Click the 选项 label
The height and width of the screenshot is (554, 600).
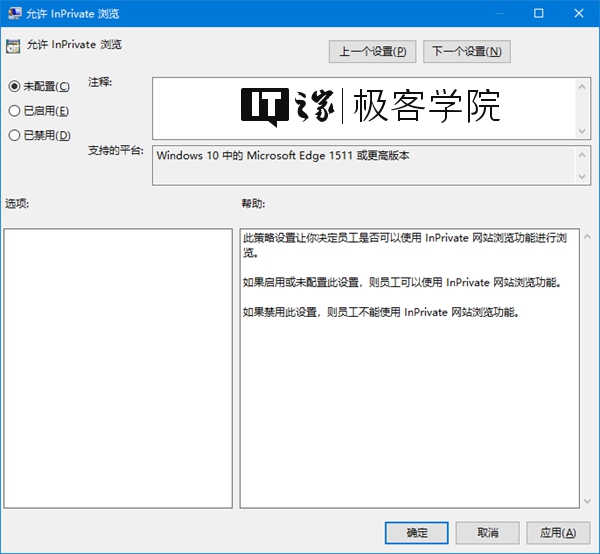pos(17,203)
